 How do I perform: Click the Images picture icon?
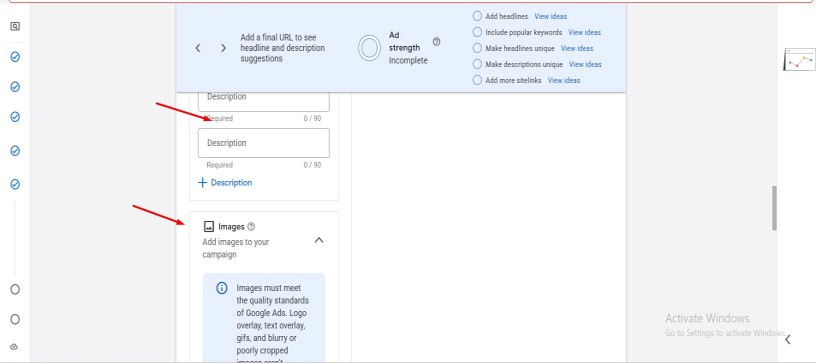[209, 226]
